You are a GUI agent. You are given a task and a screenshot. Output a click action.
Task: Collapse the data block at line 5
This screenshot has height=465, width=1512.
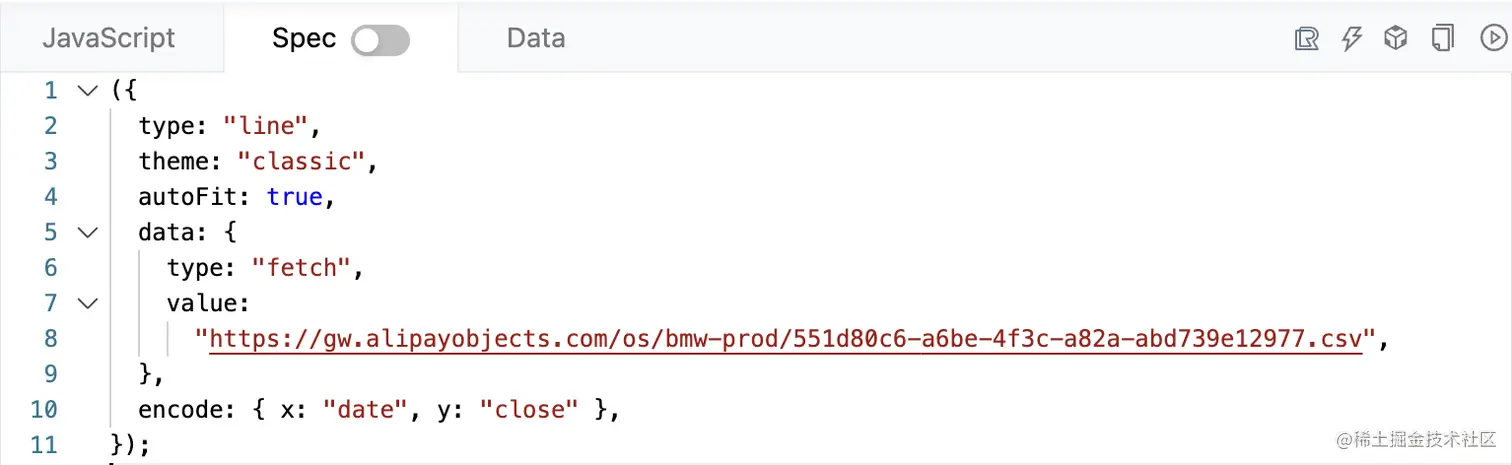click(x=88, y=232)
